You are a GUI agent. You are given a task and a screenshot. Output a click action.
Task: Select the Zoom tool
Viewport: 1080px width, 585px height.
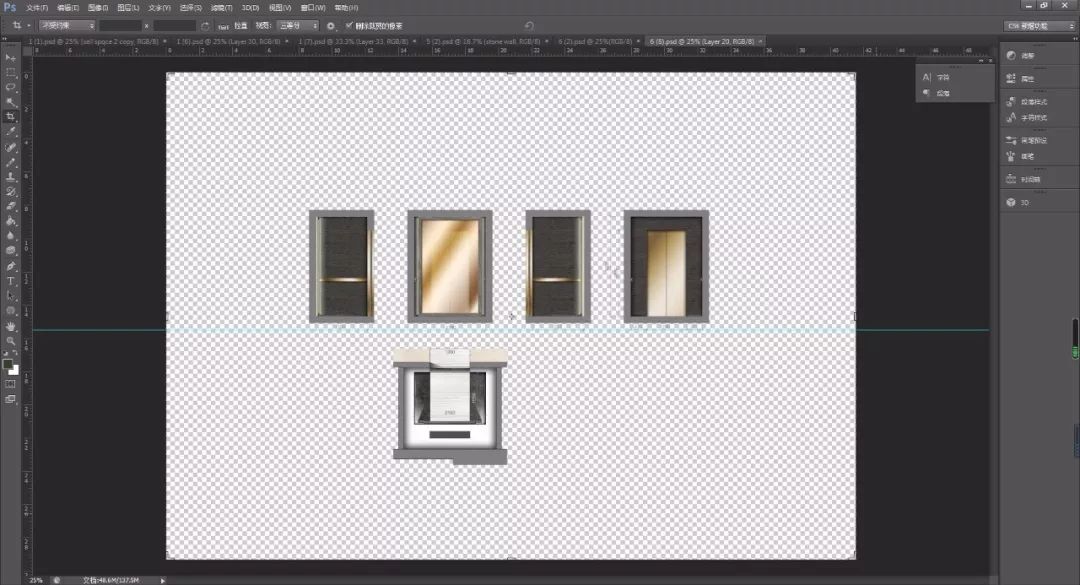10,341
